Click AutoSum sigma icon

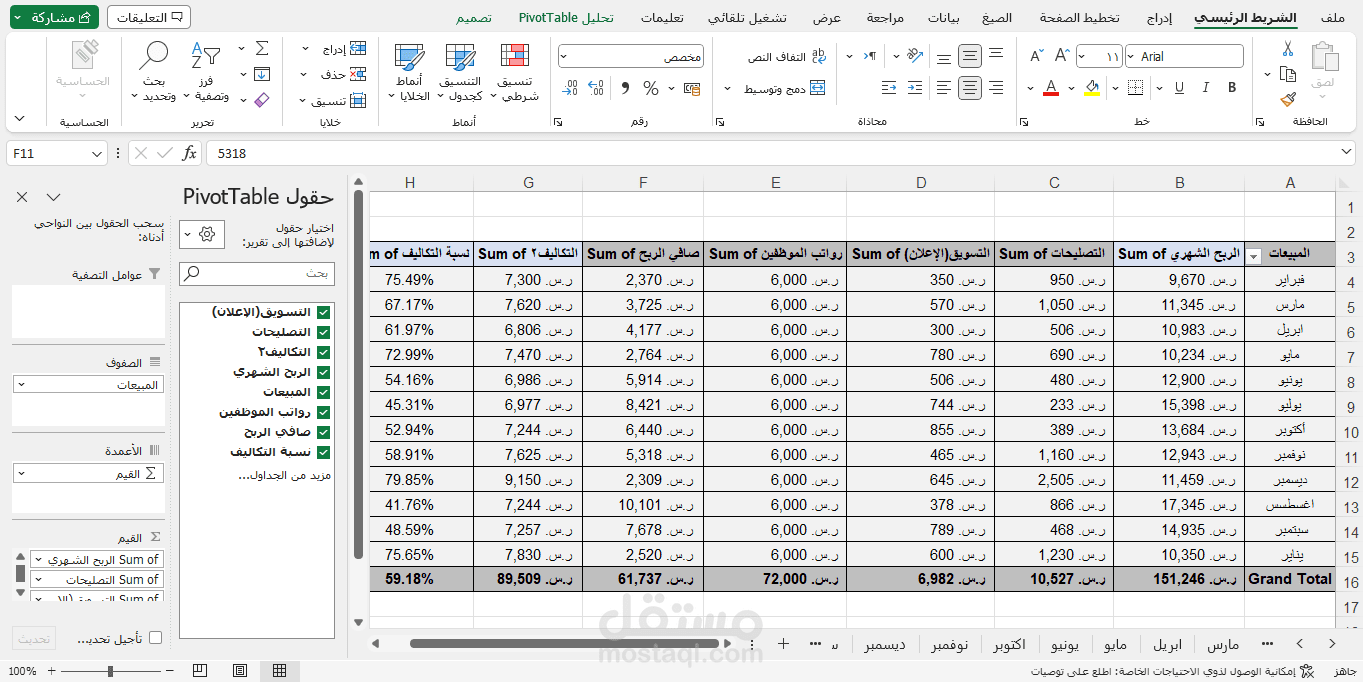click(x=262, y=48)
